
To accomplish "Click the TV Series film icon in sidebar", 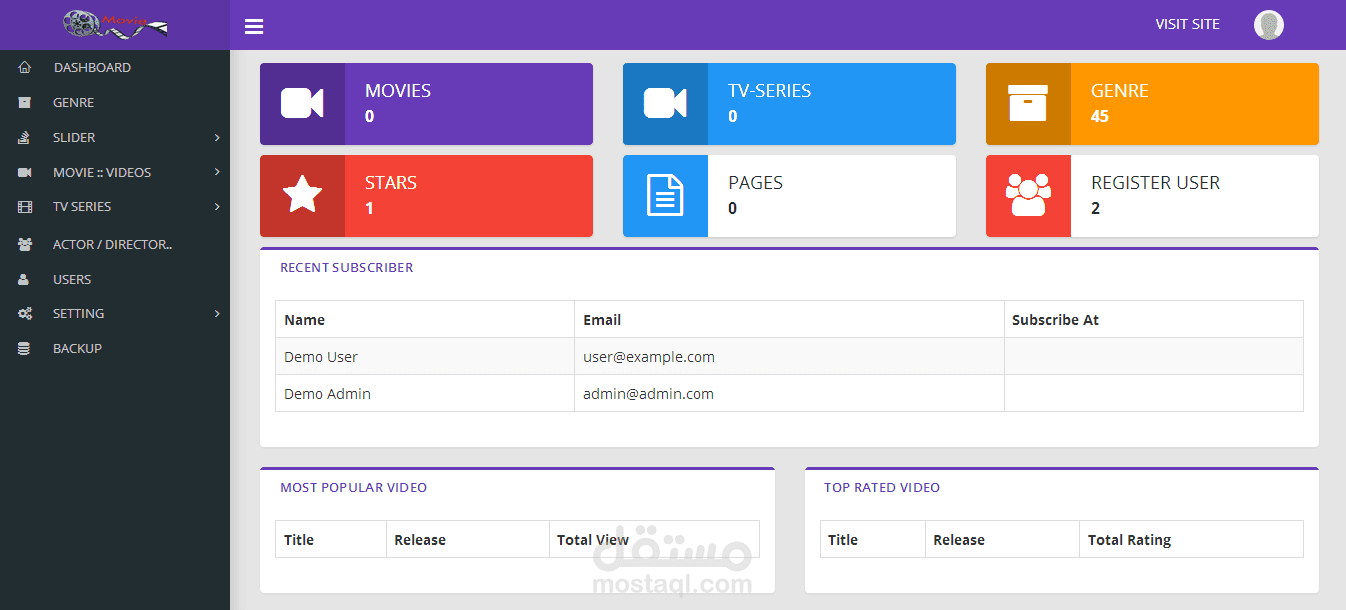I will tap(25, 206).
